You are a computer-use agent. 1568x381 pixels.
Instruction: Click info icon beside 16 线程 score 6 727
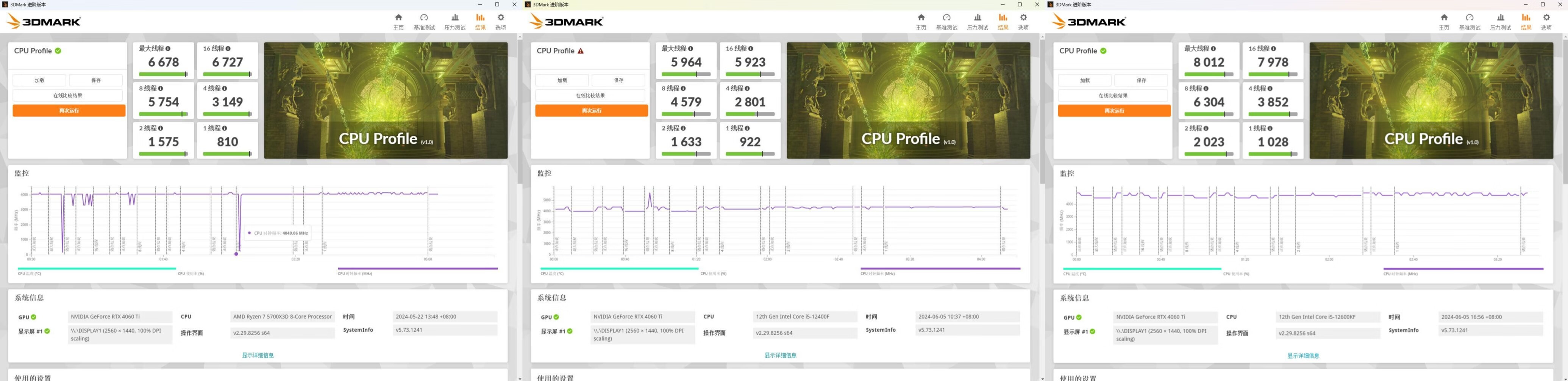228,48
